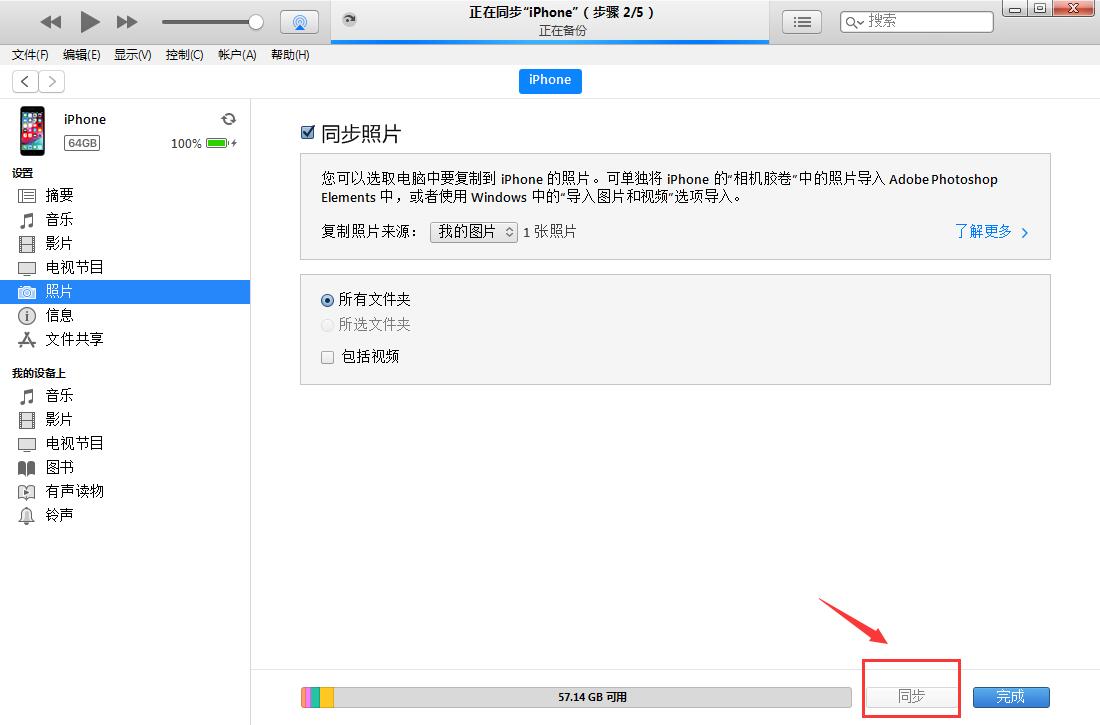Click the AirPlay icon in the toolbar
The image size is (1100, 725).
pos(299,21)
